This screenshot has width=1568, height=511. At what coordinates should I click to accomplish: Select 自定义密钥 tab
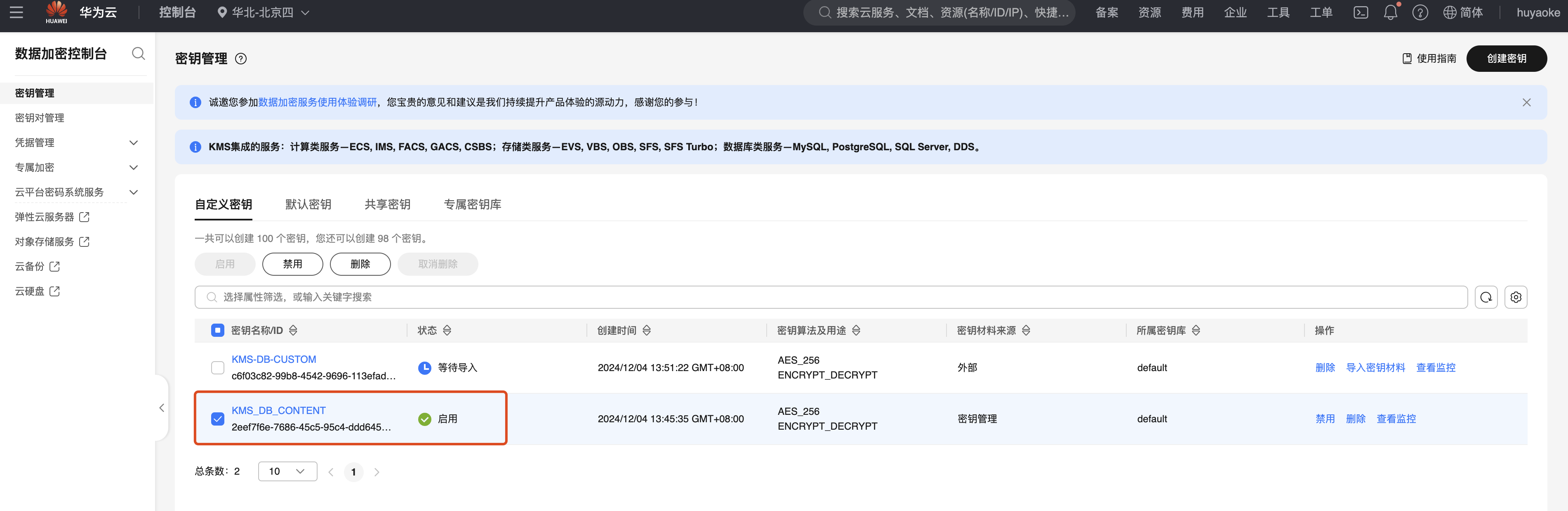[224, 205]
